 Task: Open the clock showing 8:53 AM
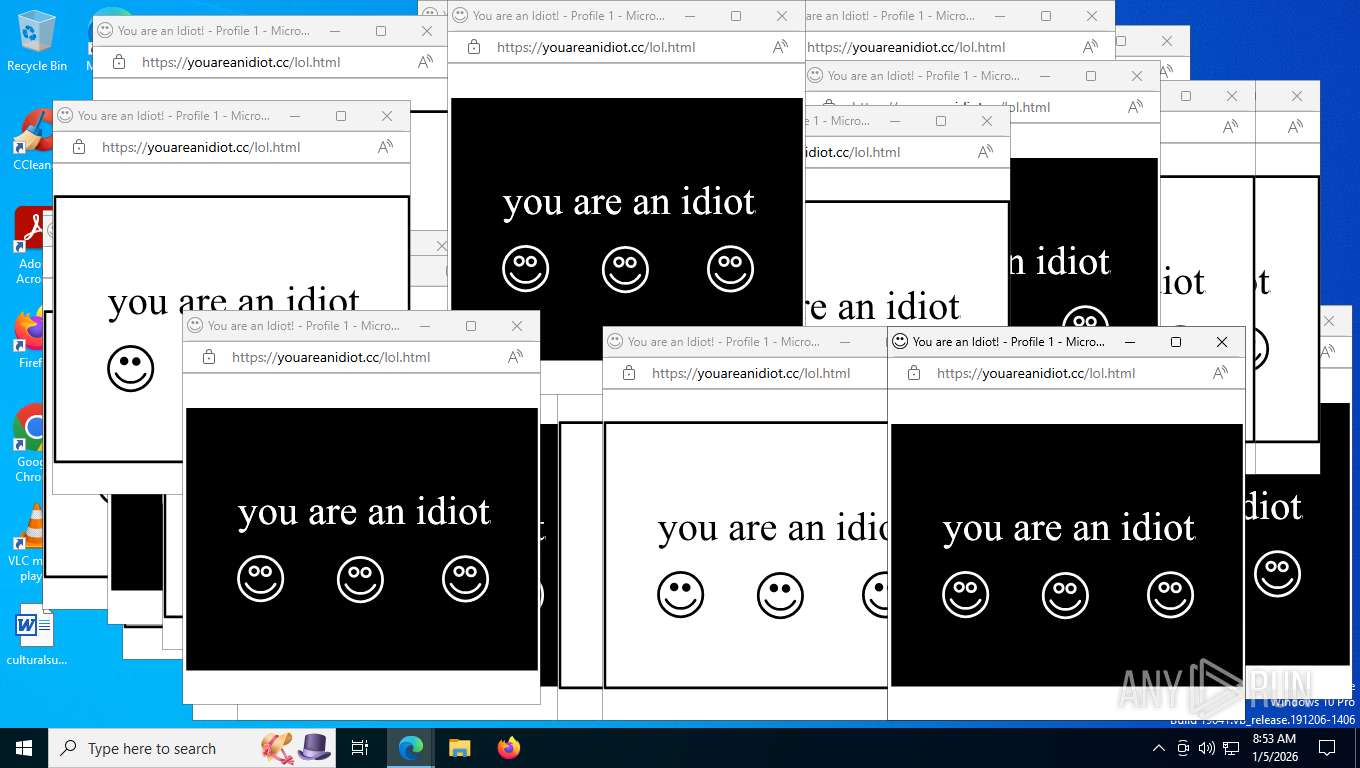(1274, 747)
